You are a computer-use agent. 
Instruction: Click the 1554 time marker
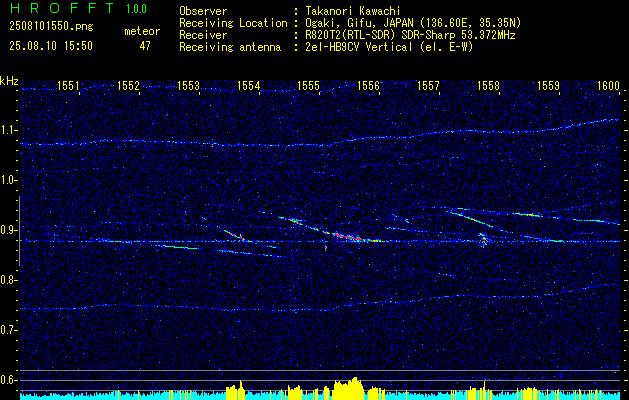pos(249,85)
